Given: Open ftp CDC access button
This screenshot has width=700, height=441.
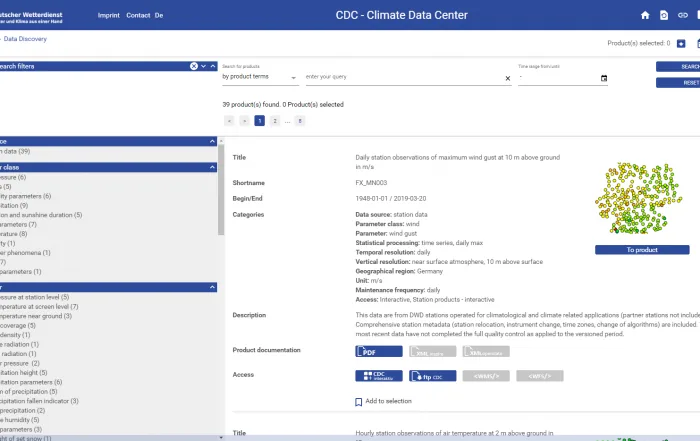Looking at the screenshot, I should (433, 376).
